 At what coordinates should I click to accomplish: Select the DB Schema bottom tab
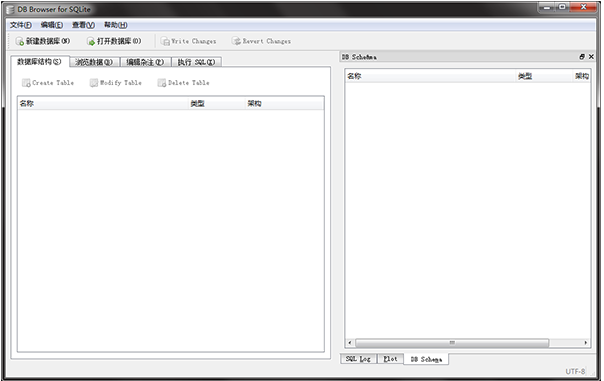pyautogui.click(x=426, y=359)
